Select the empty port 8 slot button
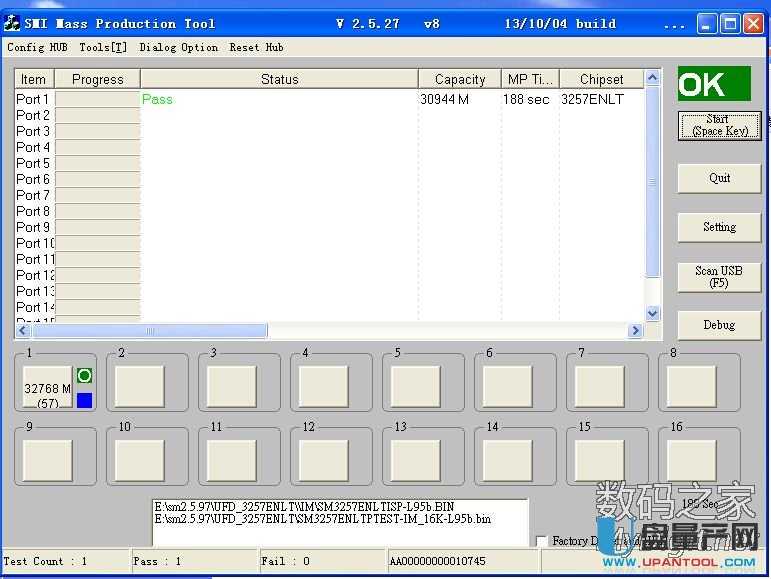The height and width of the screenshot is (579, 771). point(691,387)
